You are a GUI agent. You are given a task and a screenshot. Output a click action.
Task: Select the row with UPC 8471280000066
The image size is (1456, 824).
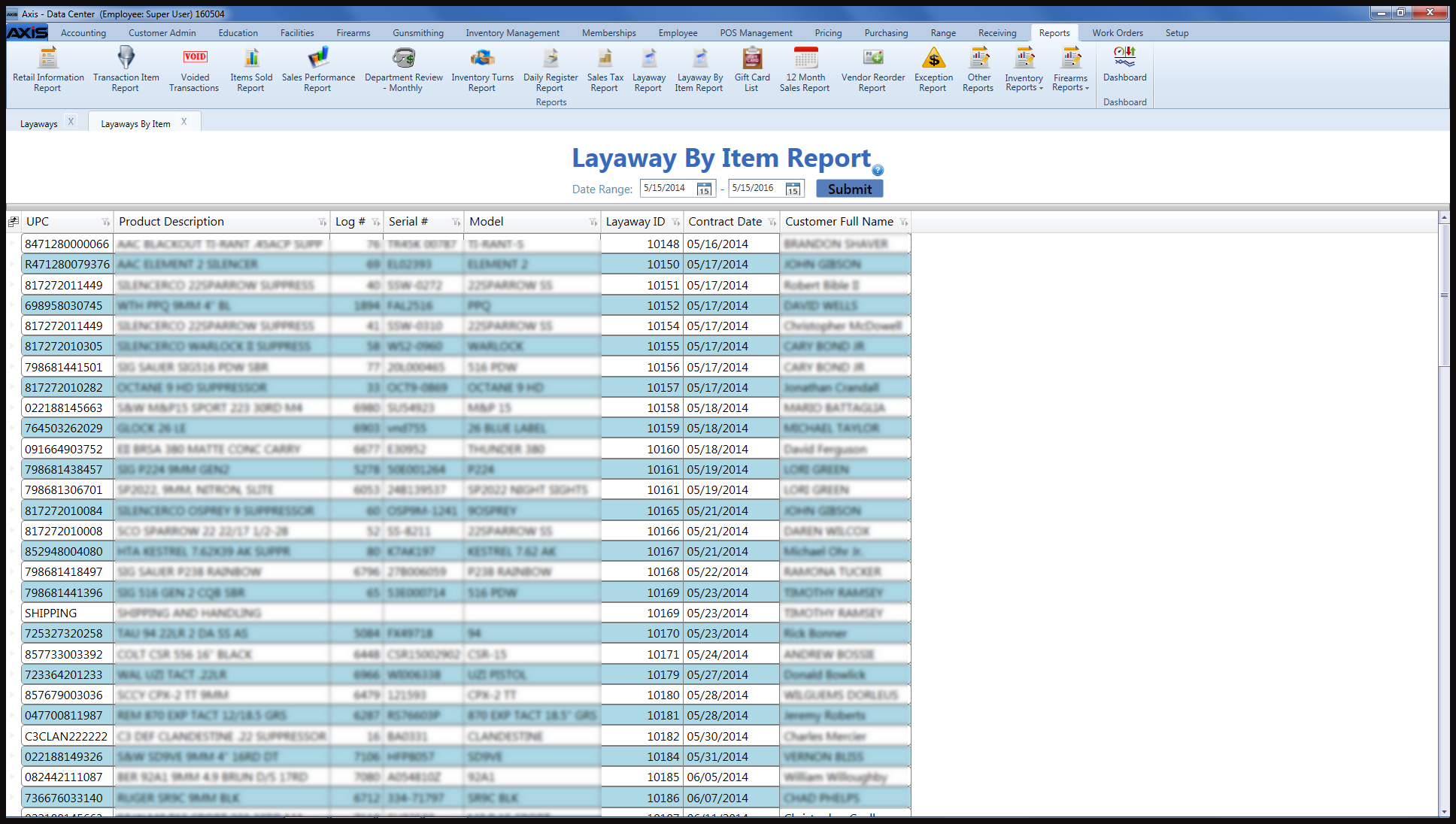click(466, 244)
